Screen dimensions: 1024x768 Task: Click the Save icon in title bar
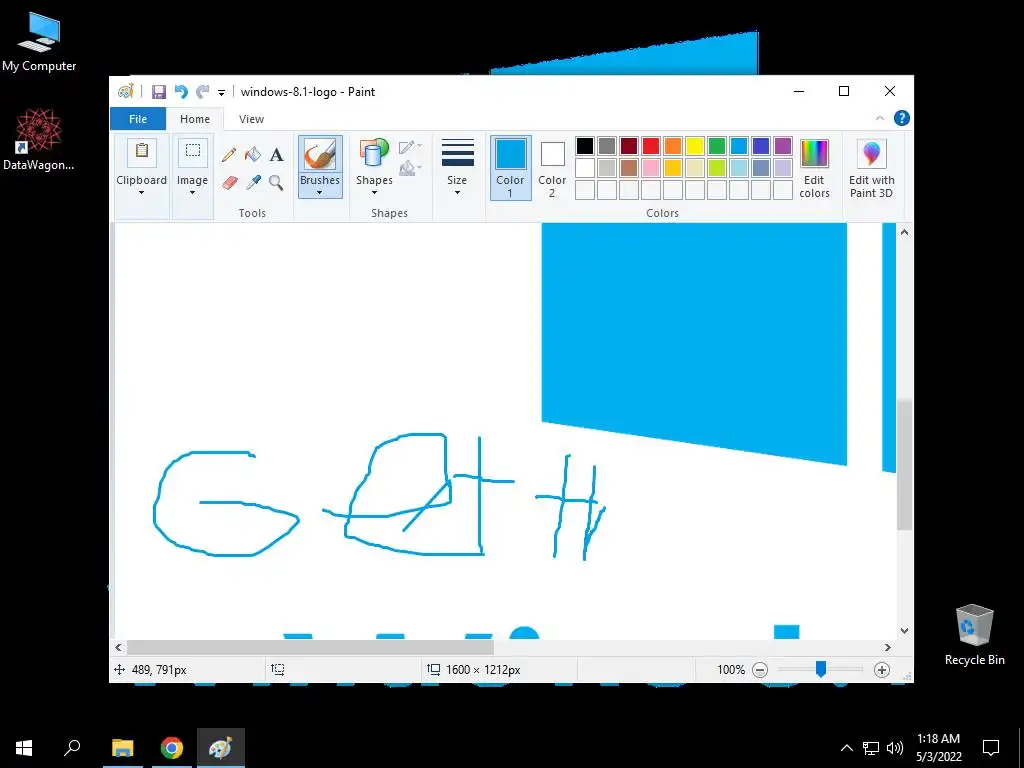pos(159,92)
